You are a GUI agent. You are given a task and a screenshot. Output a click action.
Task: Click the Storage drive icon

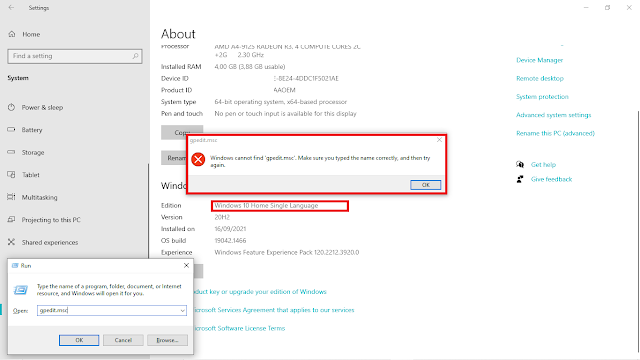pos(11,152)
